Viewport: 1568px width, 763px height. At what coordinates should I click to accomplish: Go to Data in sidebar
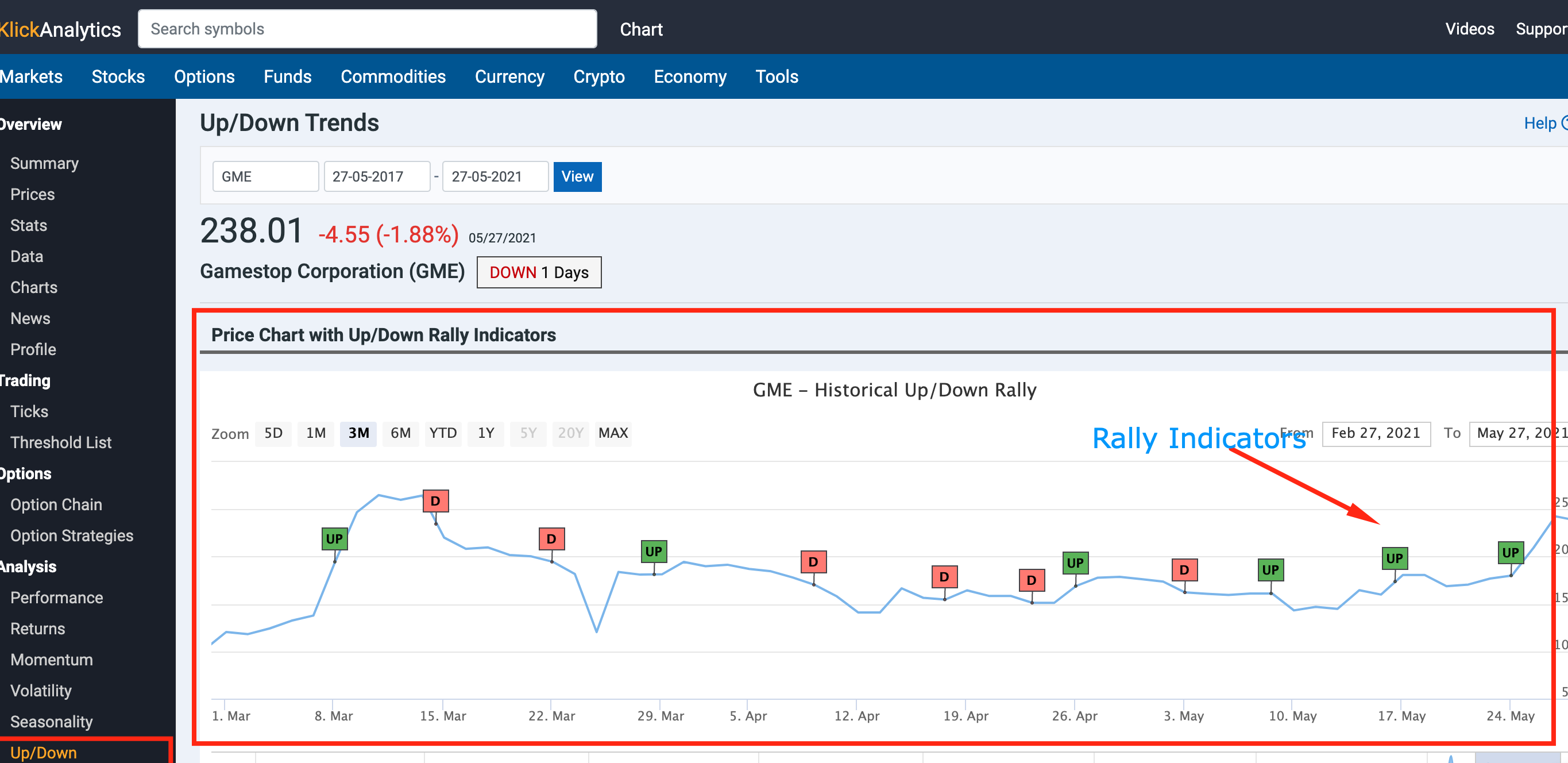(x=27, y=256)
